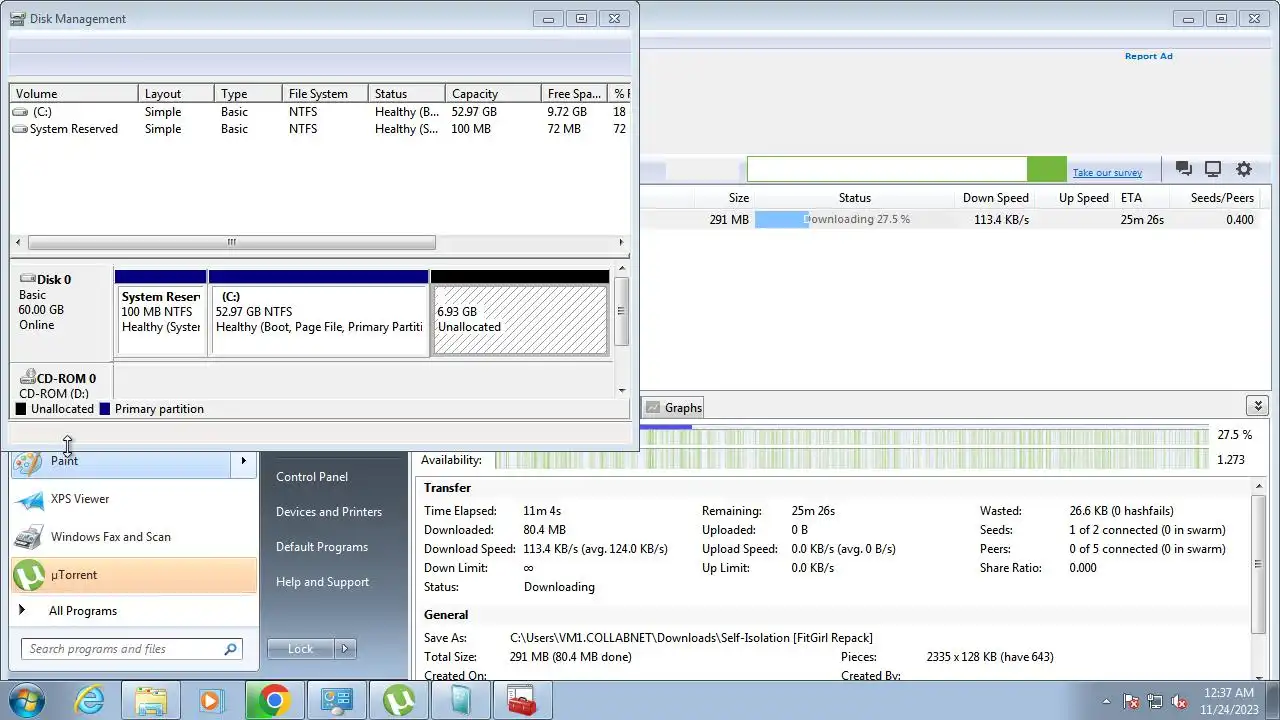The height and width of the screenshot is (720, 1280).
Task: Follow the Take our survey link
Action: 1107,173
